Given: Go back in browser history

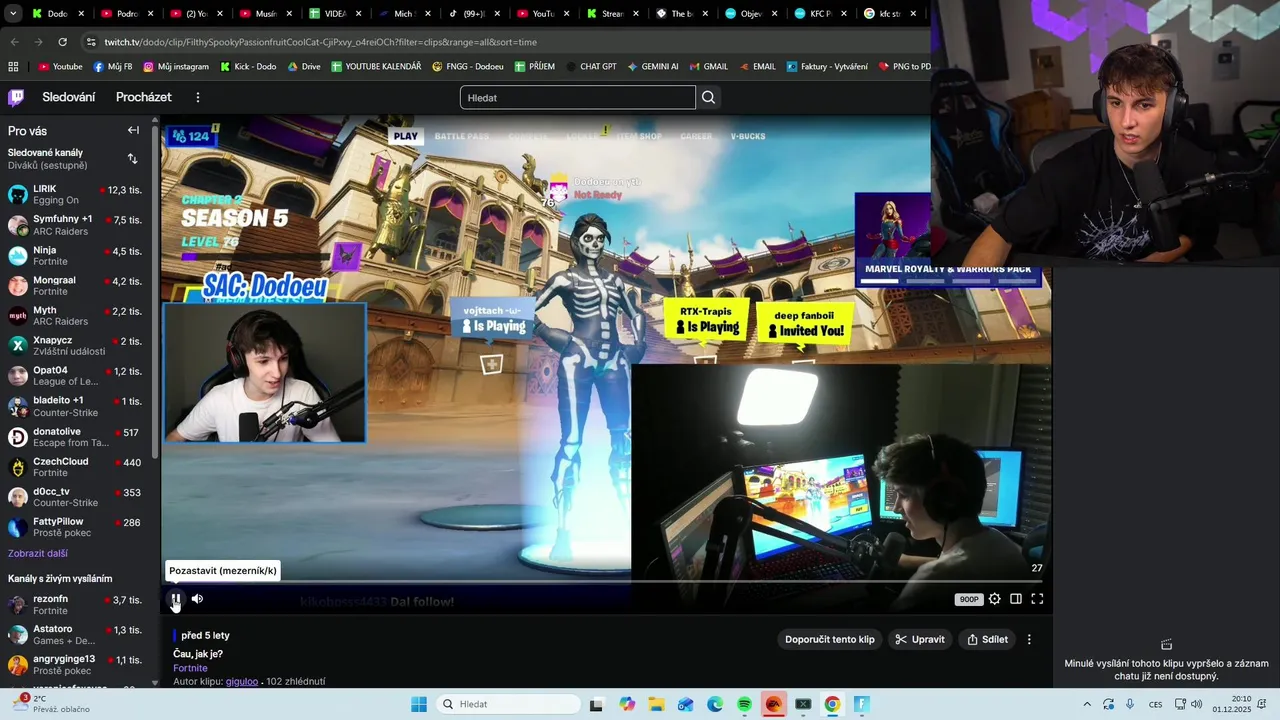Looking at the screenshot, I should [14, 42].
